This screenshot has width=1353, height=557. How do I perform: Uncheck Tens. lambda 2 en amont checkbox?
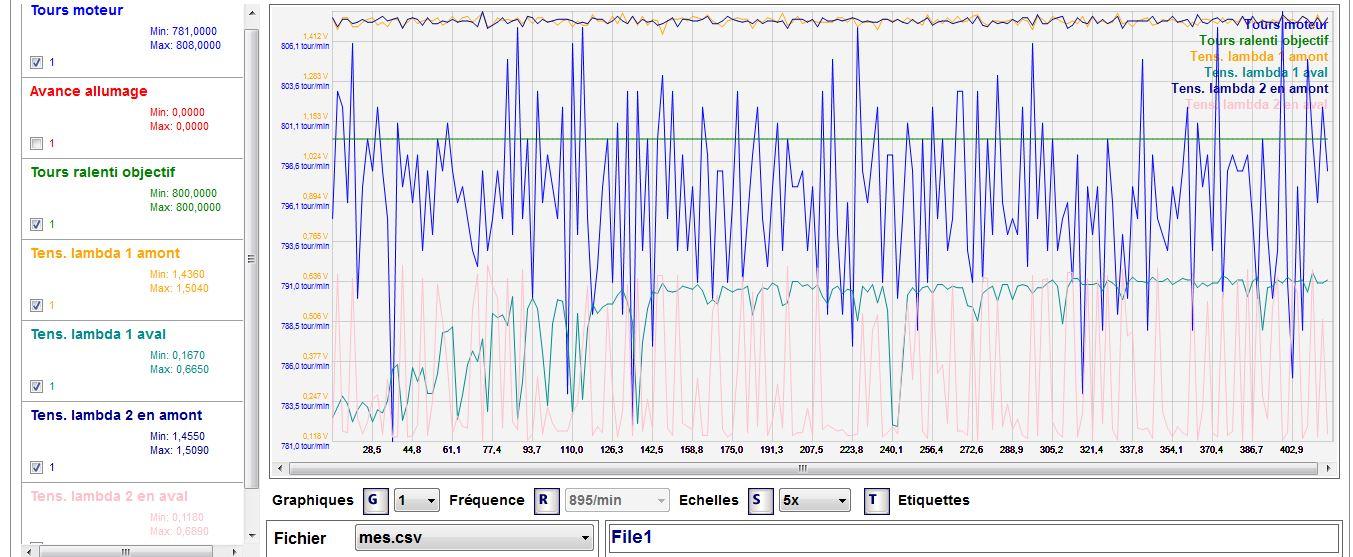37,467
